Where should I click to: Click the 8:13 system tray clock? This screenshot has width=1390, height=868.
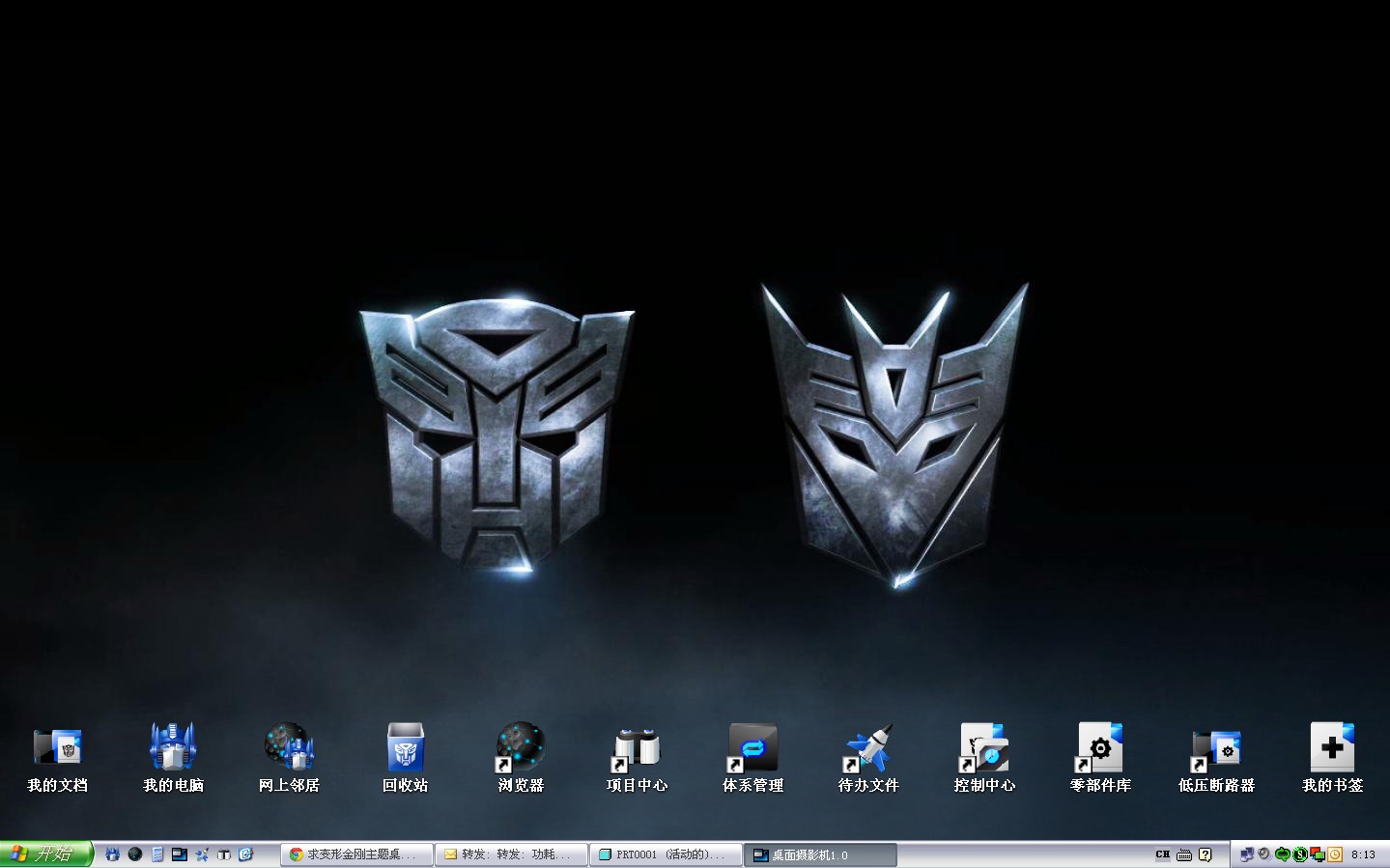pyautogui.click(x=1363, y=854)
